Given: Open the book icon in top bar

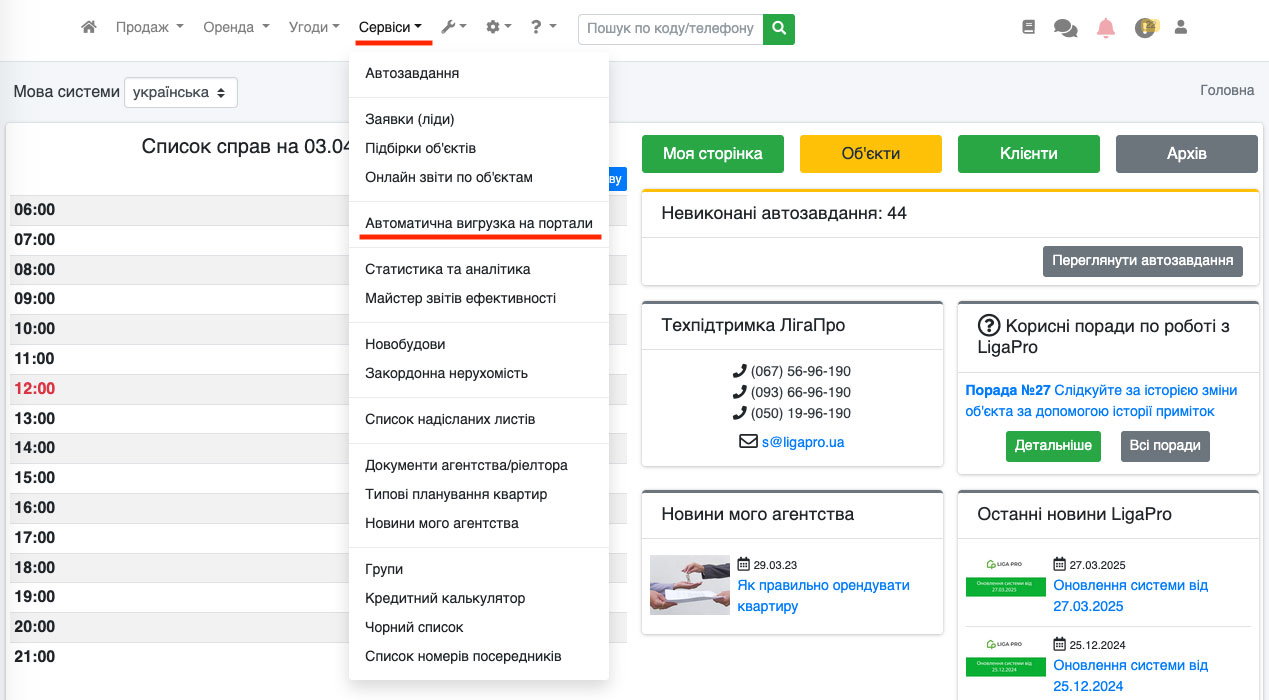Looking at the screenshot, I should point(1028,28).
